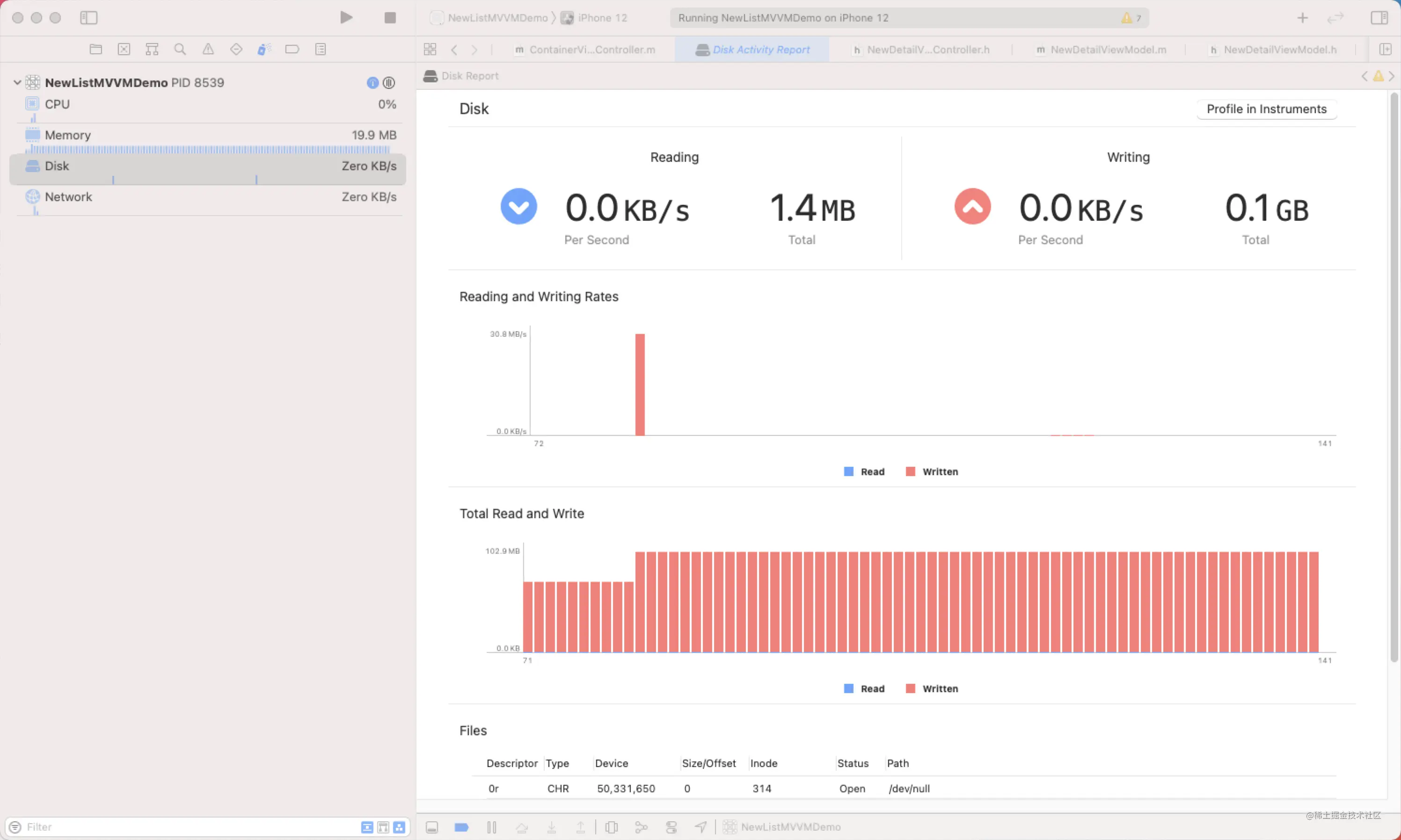Click Debug Memory Graph icon
The height and width of the screenshot is (840, 1401).
tap(641, 827)
